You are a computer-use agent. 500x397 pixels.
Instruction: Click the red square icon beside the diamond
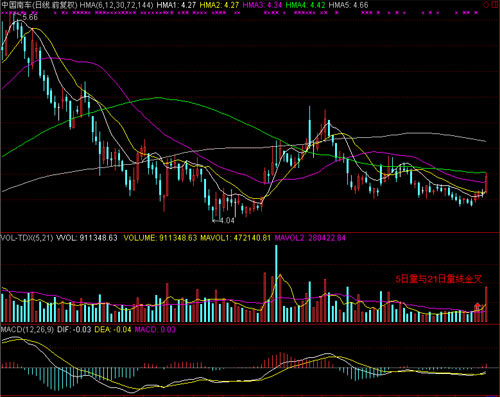coord(495,5)
